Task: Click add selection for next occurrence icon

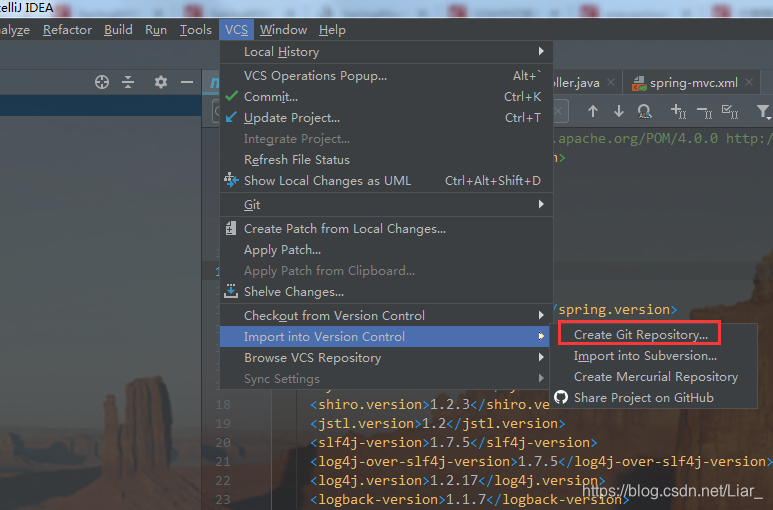Action: (678, 111)
